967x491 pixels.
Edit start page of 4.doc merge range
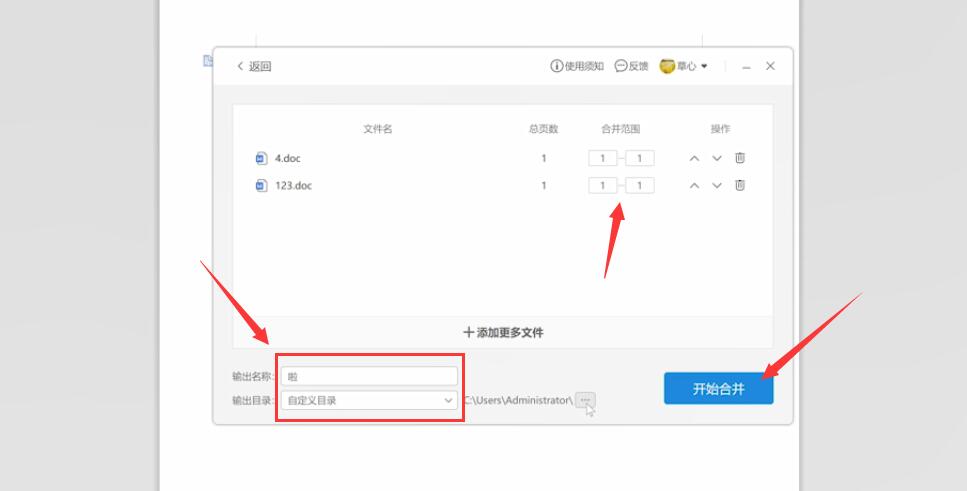603,159
